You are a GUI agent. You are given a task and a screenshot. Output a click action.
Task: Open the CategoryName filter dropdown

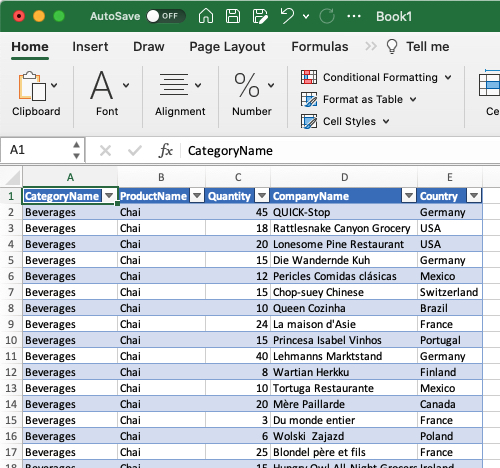109,196
